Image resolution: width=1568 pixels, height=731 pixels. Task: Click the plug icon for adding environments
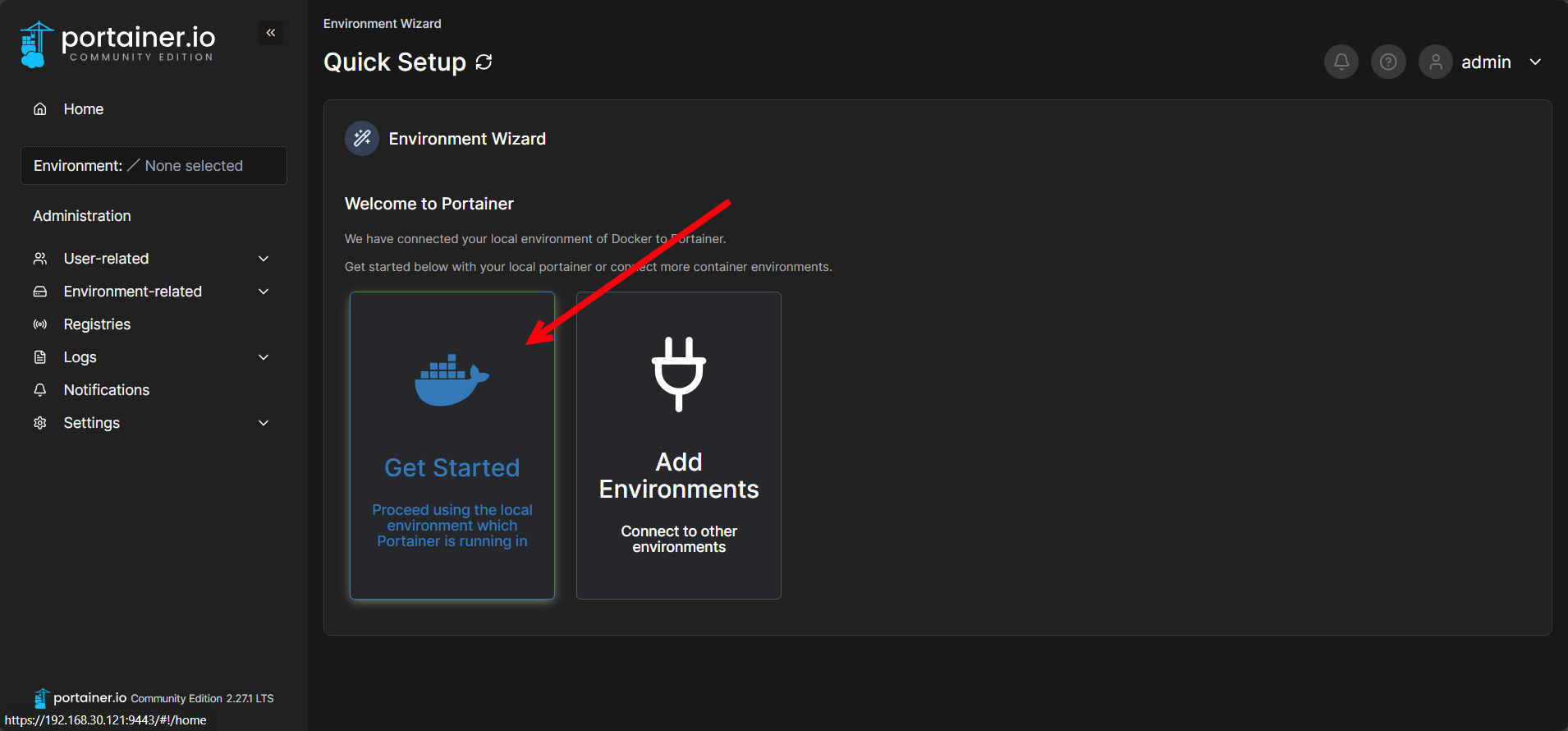point(679,374)
